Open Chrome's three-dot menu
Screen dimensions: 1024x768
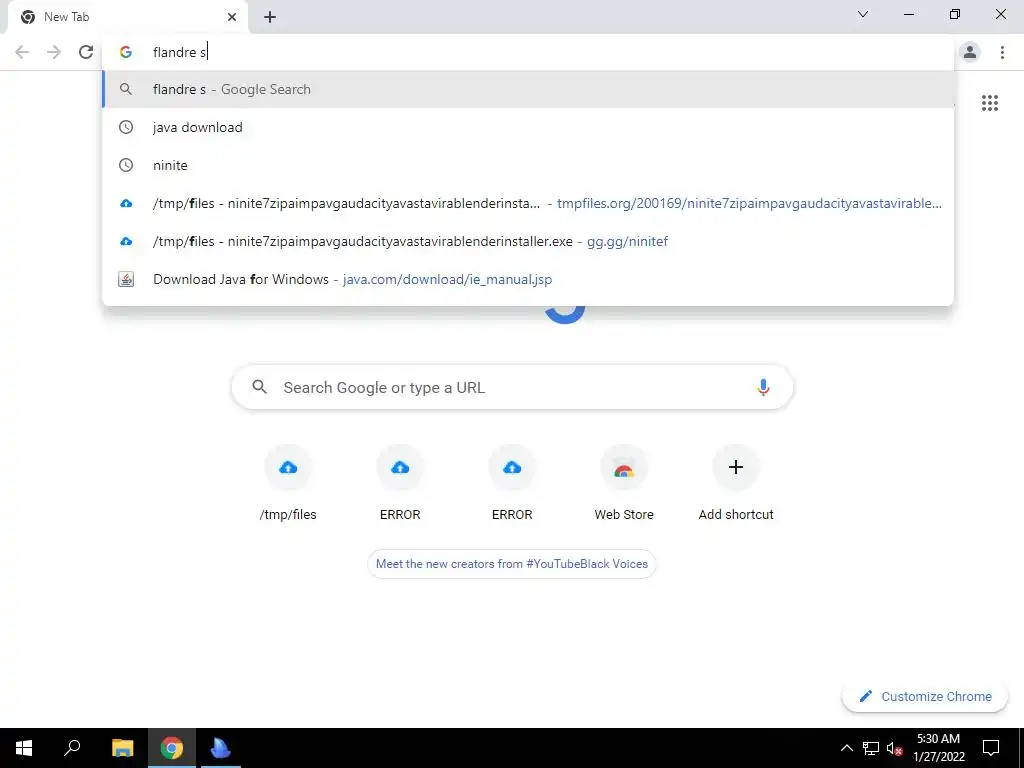pos(1002,52)
